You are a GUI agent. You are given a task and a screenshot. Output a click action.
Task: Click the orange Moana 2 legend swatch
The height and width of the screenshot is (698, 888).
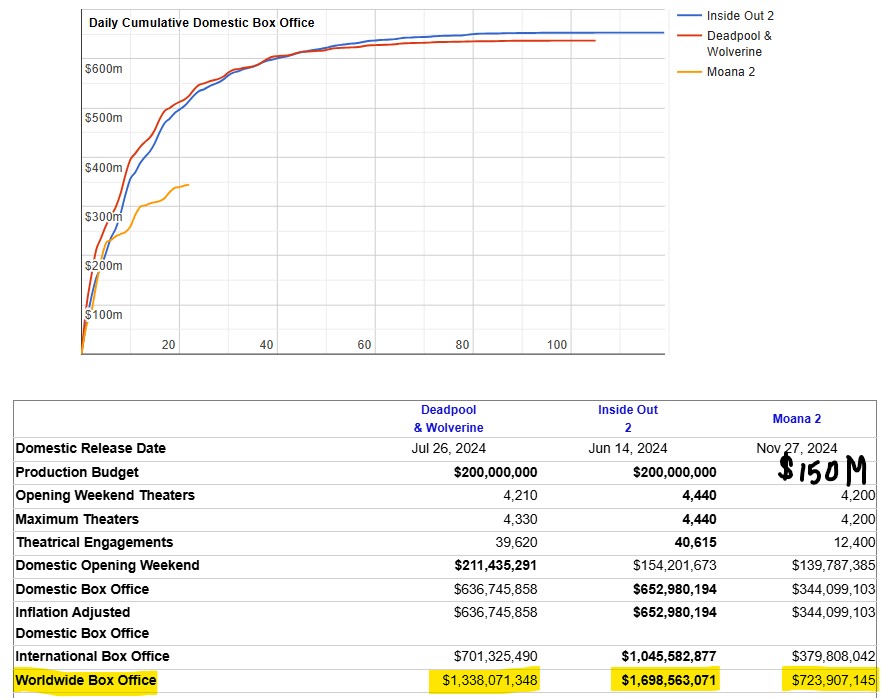click(689, 72)
